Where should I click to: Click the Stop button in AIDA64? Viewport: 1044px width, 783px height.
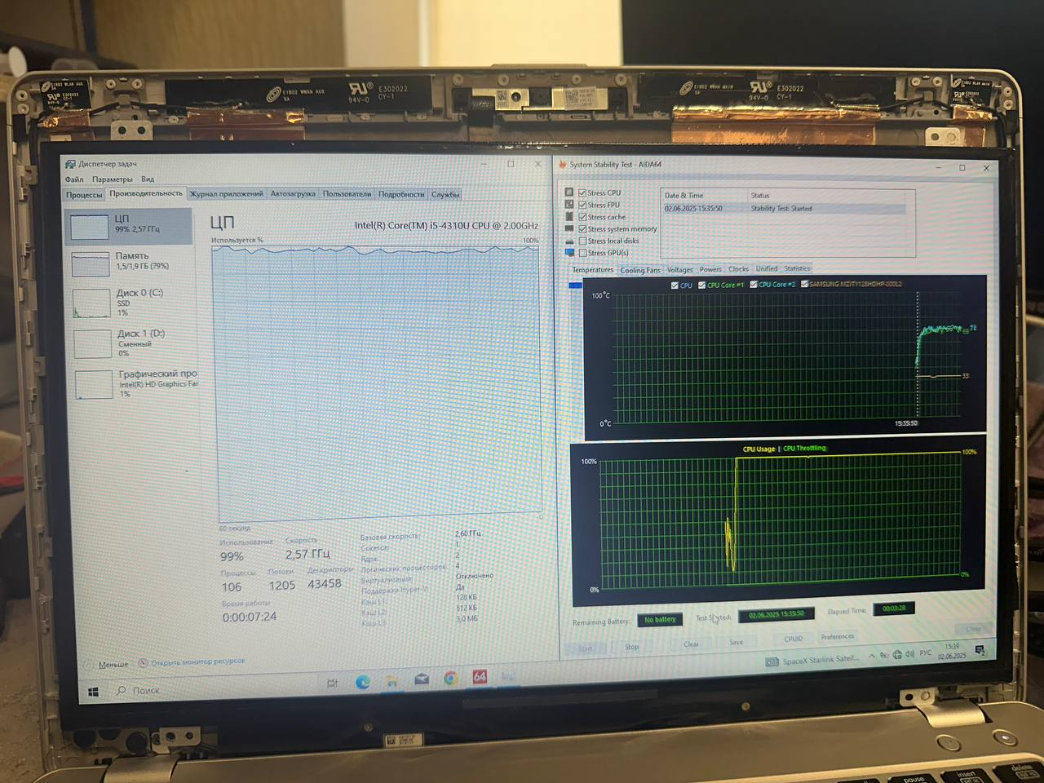[x=632, y=647]
